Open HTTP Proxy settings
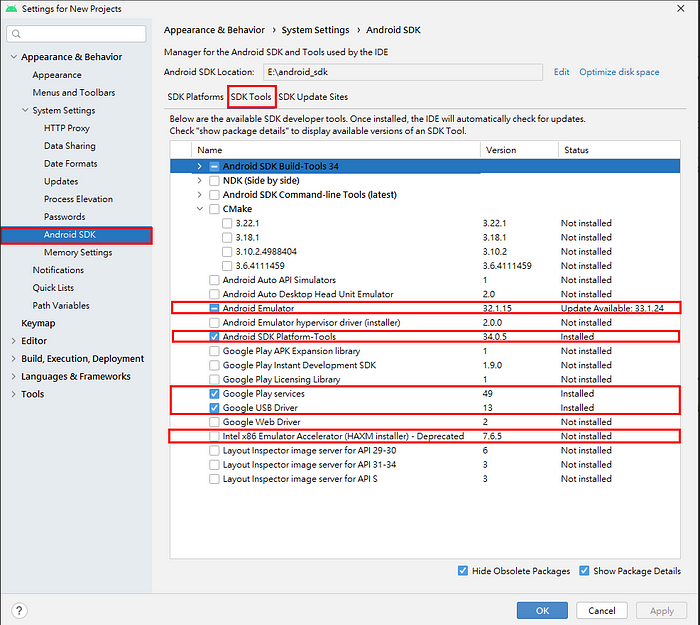This screenshot has width=700, height=625. (67, 128)
